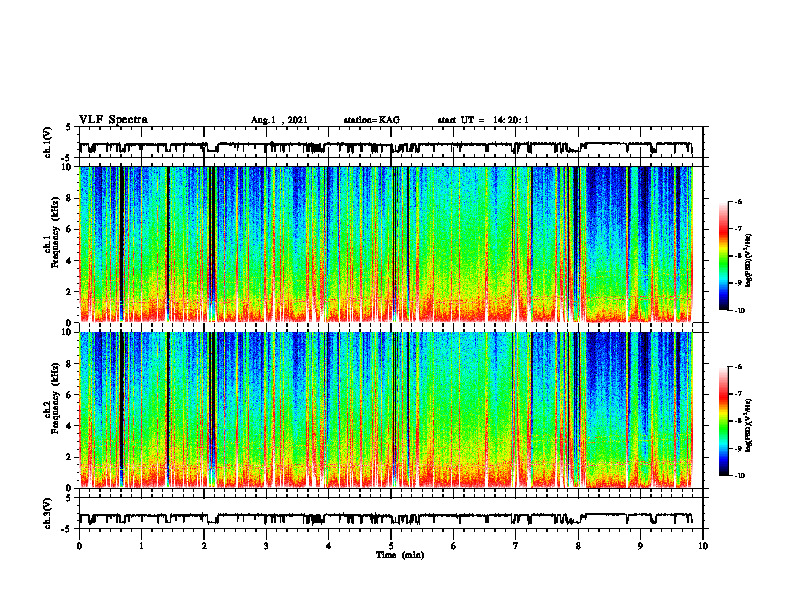Select the ch.2 color bar "log(PSD)" label
The width and height of the screenshot is (792, 612).
[749, 425]
